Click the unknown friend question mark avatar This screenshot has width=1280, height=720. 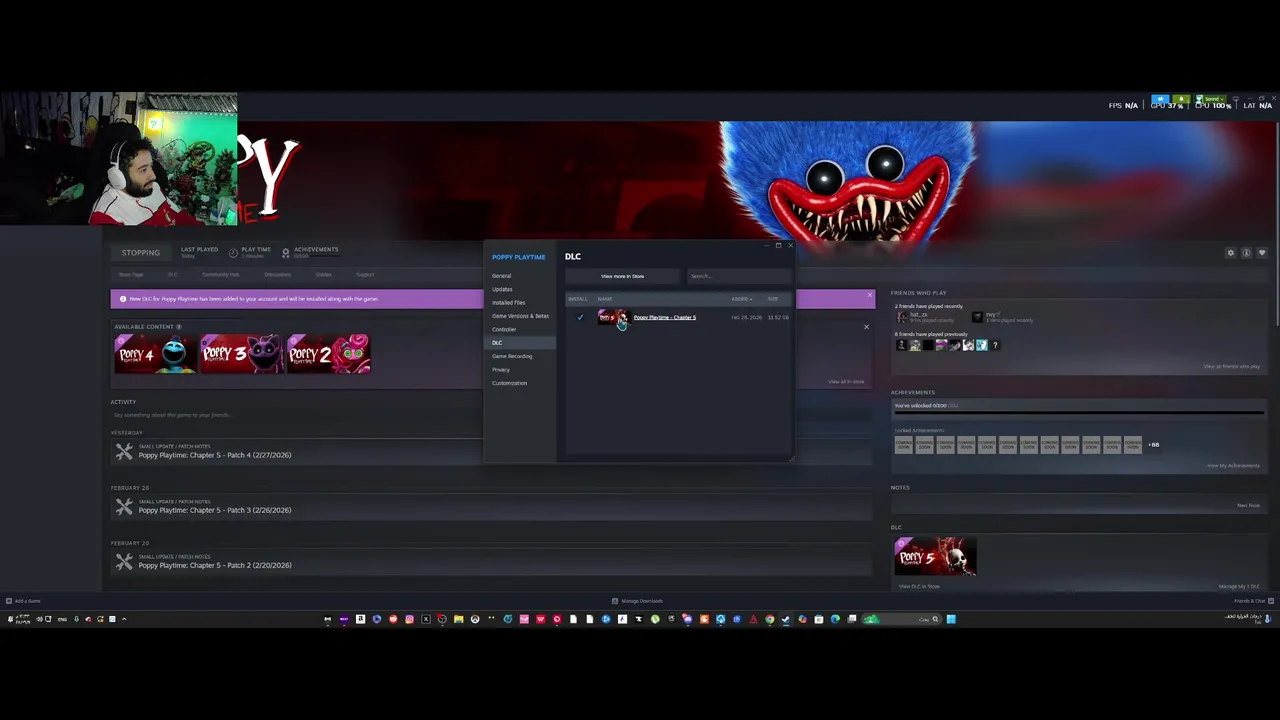[994, 345]
